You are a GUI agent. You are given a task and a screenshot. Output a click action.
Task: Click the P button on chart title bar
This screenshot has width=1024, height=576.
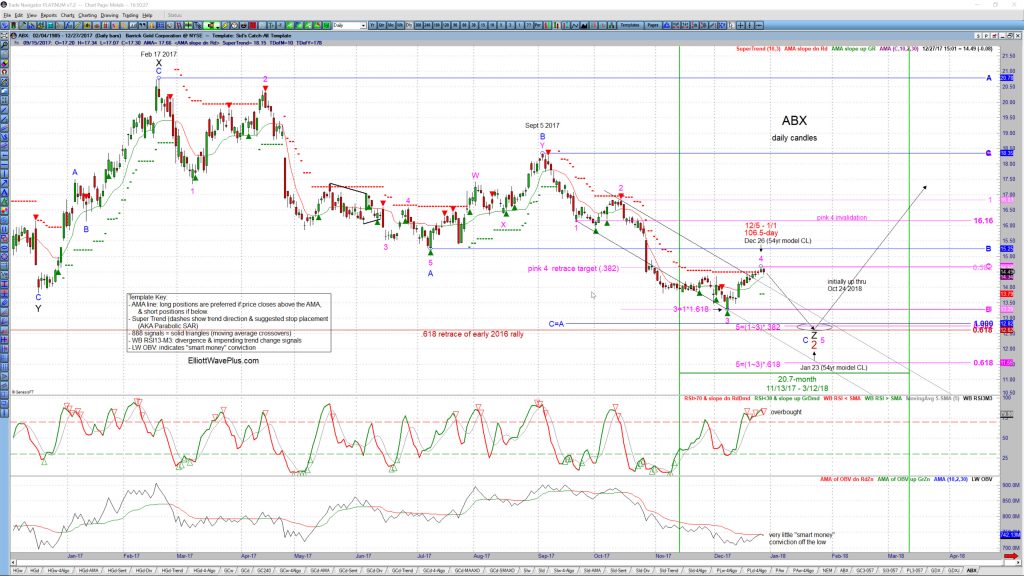pos(986,35)
